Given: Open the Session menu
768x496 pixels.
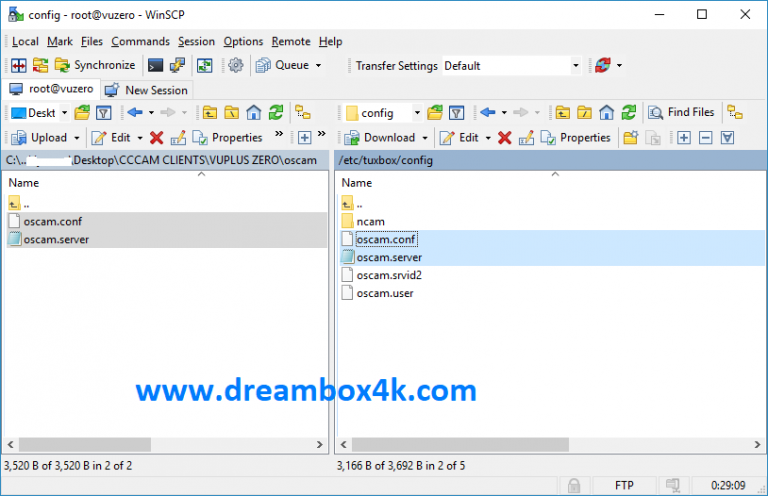Looking at the screenshot, I should click(196, 42).
